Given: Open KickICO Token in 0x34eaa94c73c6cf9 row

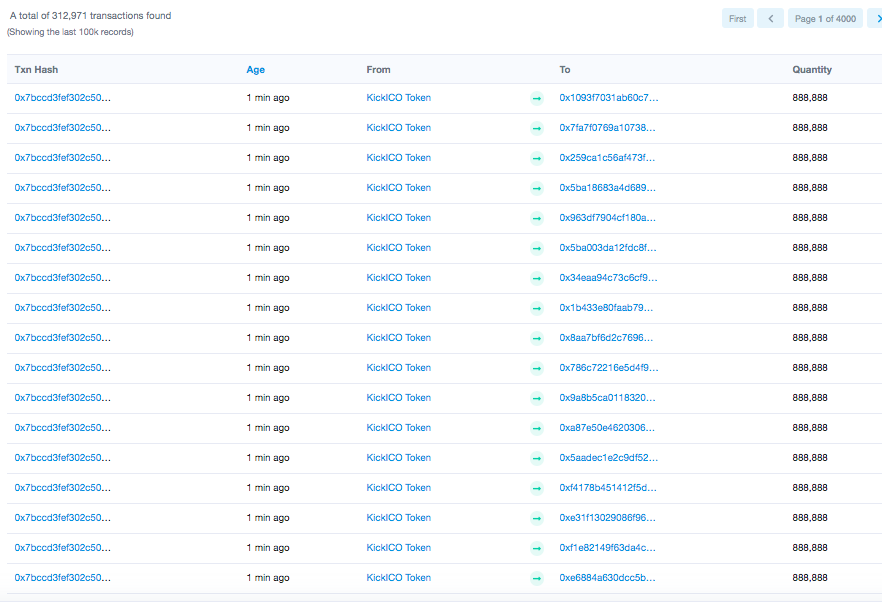Looking at the screenshot, I should 398,277.
